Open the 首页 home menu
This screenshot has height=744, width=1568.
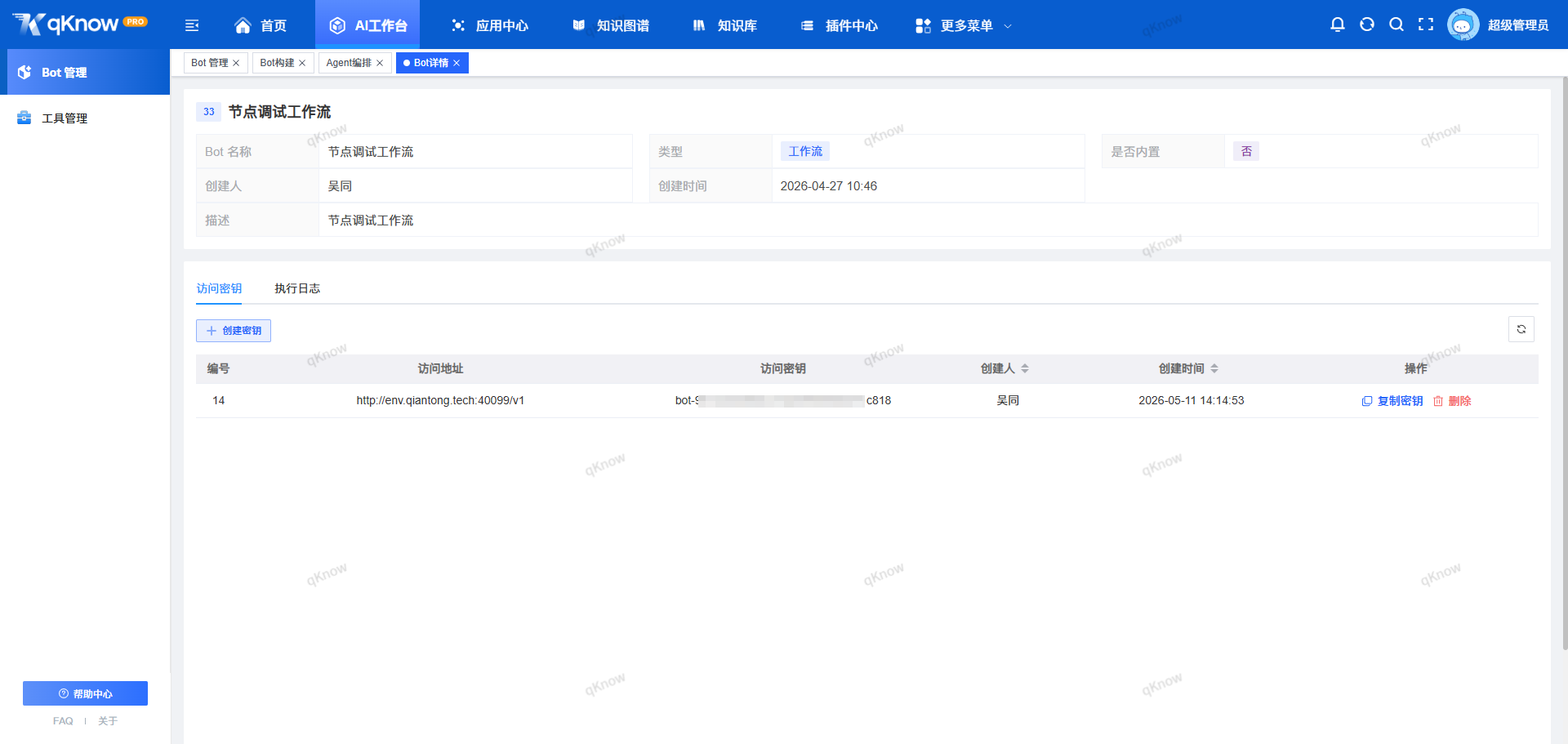261,25
